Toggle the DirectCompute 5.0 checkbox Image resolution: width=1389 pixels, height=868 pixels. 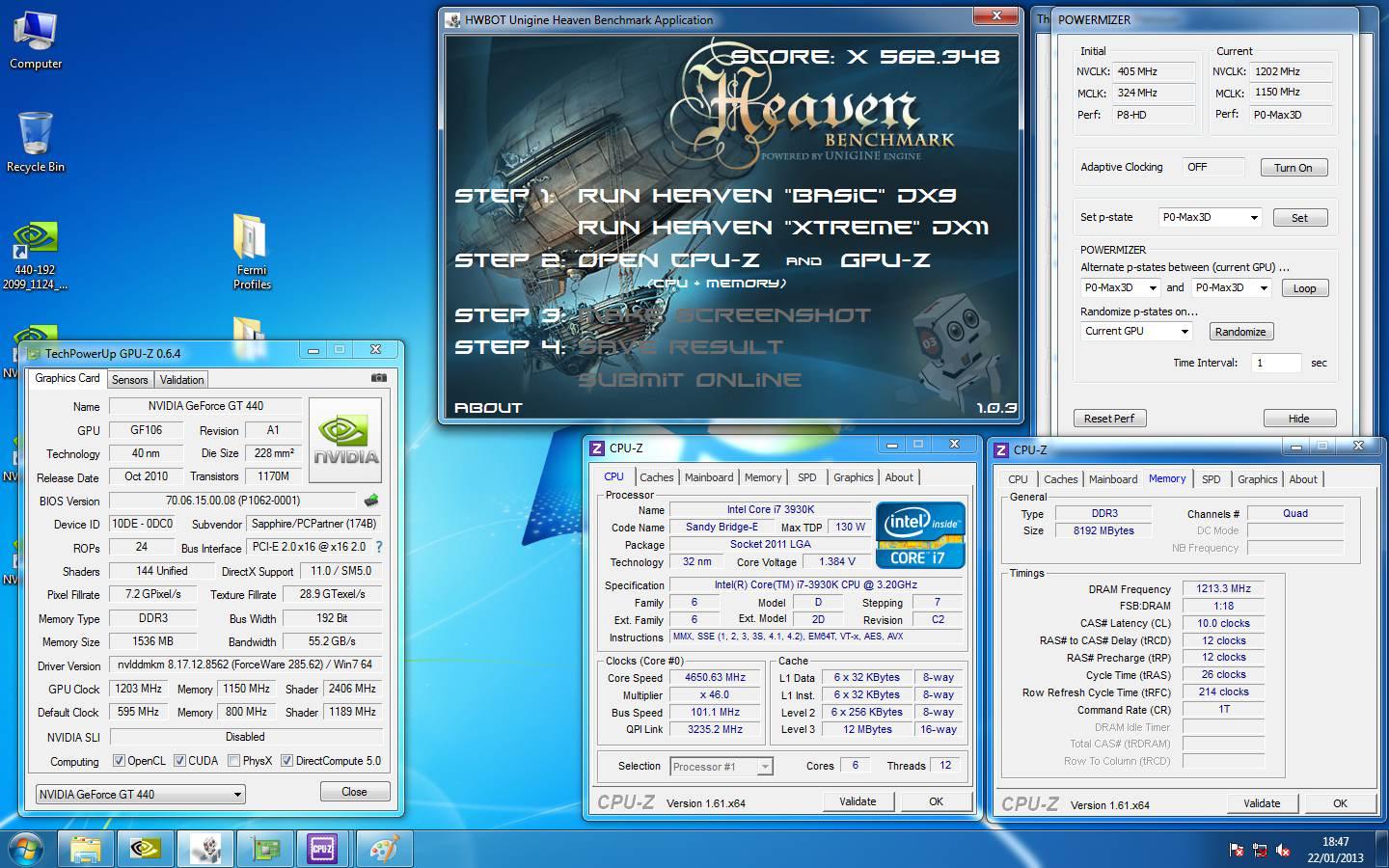click(286, 760)
